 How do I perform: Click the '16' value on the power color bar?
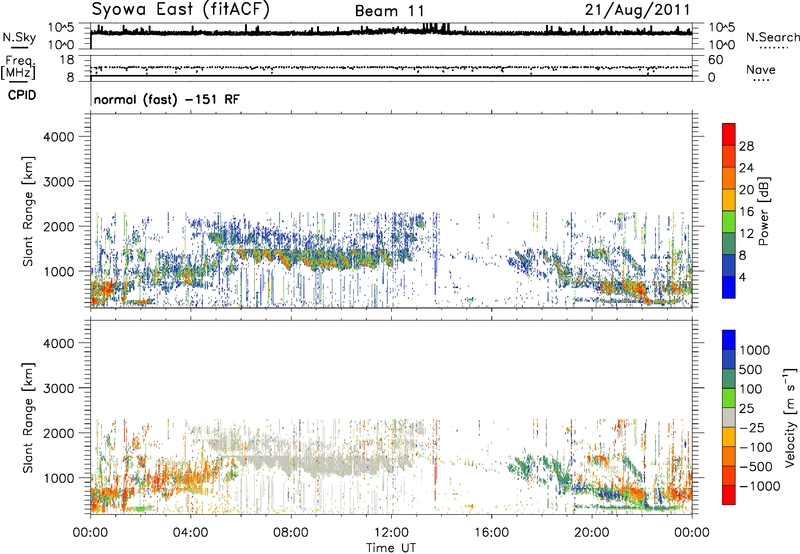click(x=746, y=212)
